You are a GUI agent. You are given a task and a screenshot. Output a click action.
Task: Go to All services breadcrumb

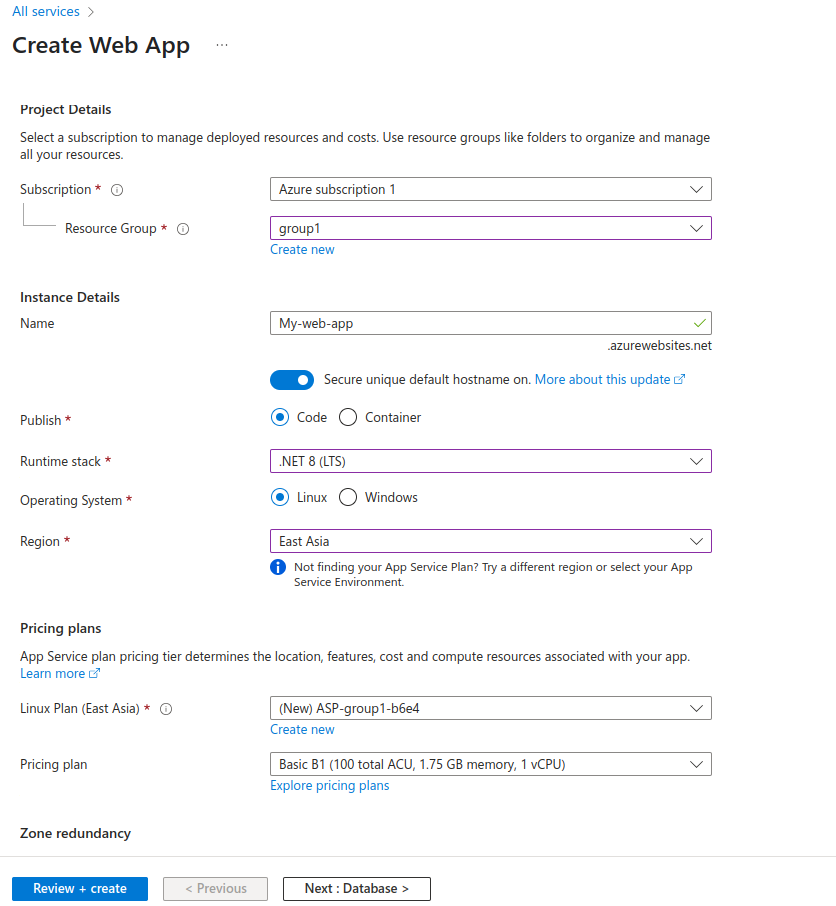coord(45,12)
